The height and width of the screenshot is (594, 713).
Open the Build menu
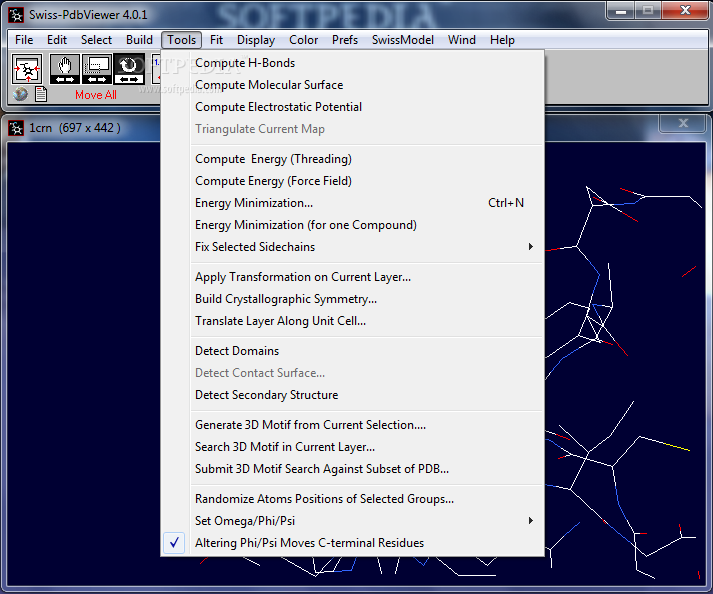tap(139, 40)
